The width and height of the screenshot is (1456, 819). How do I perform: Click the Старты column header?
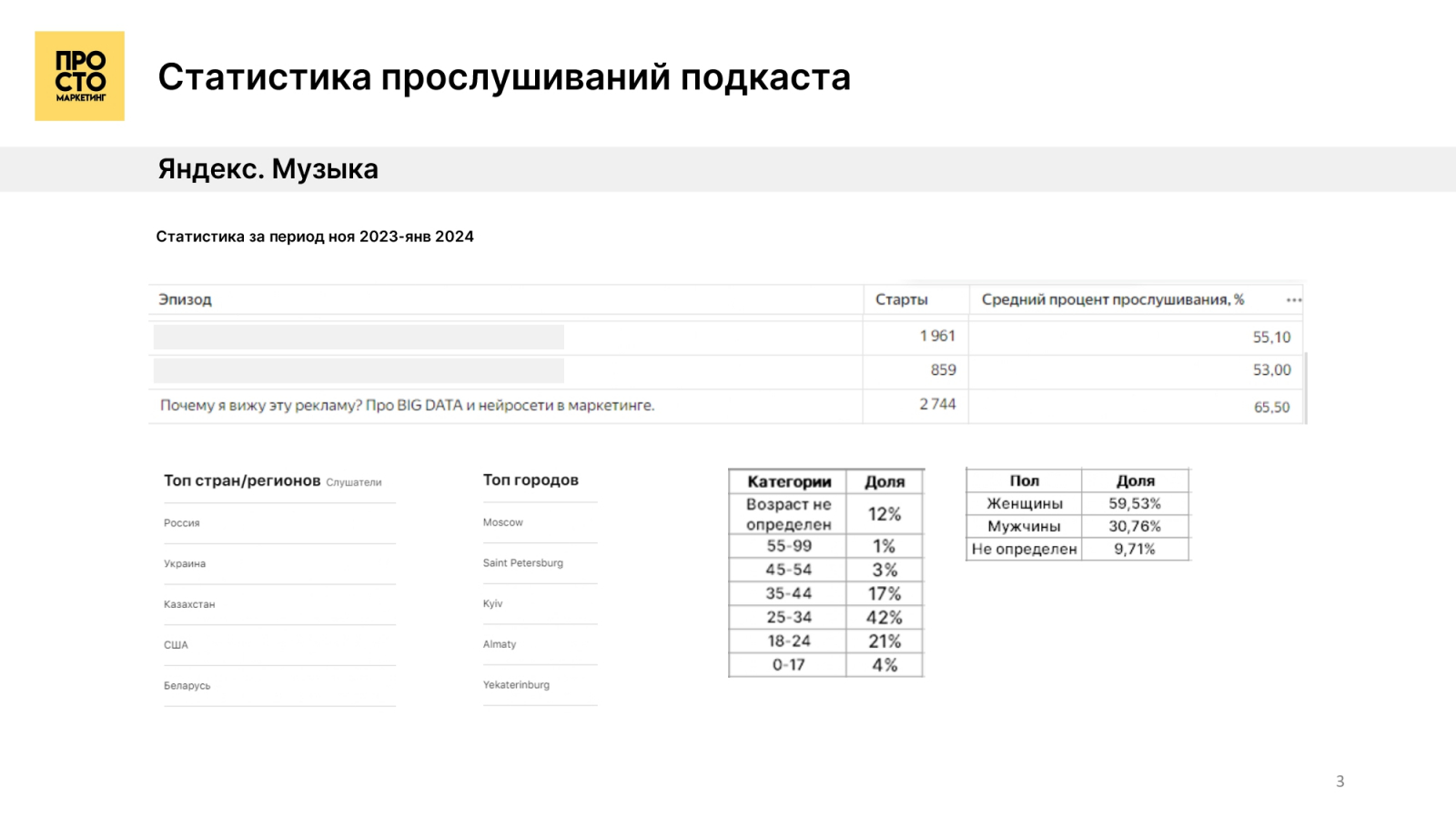[902, 299]
